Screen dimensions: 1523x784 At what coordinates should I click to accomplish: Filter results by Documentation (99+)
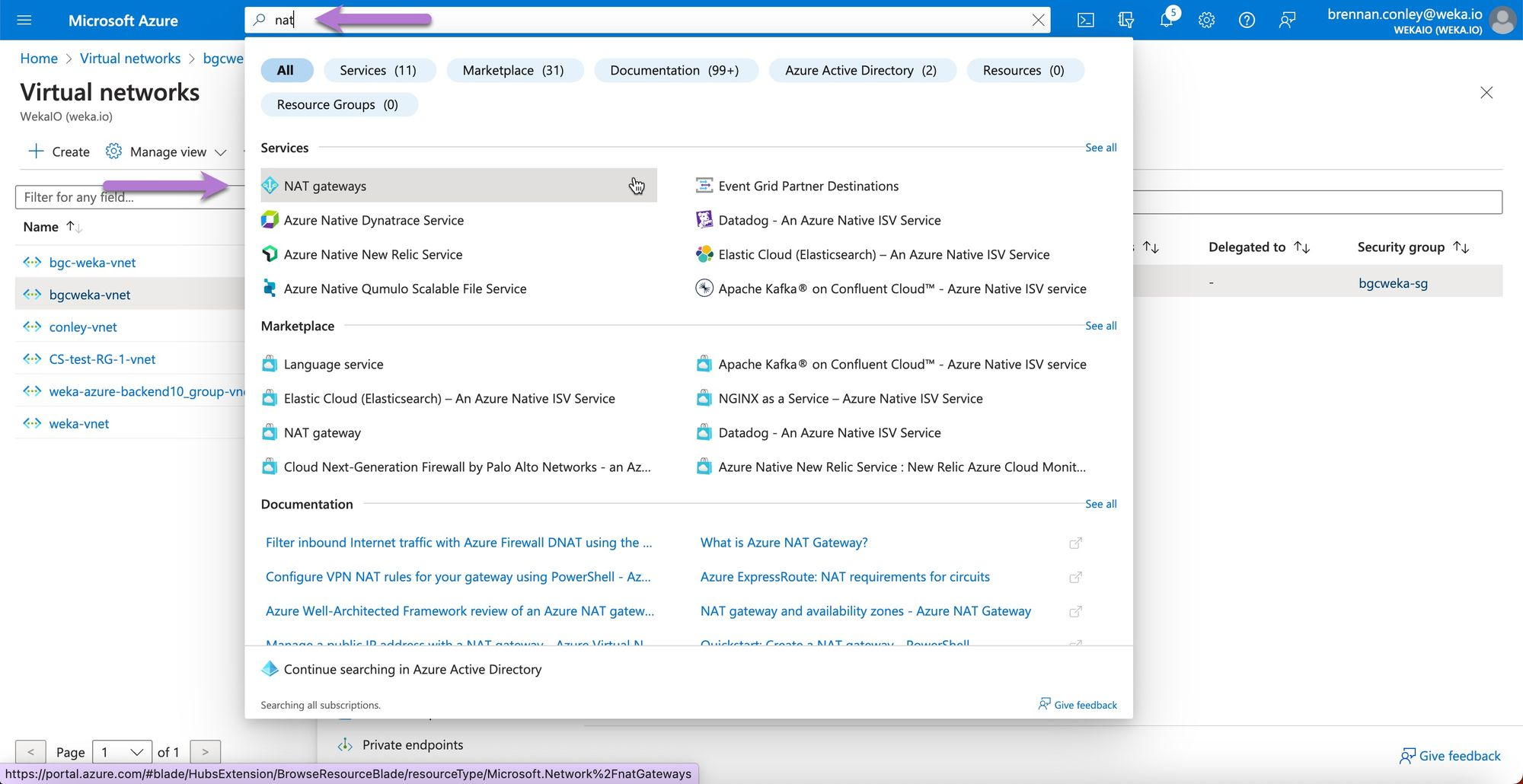[674, 70]
